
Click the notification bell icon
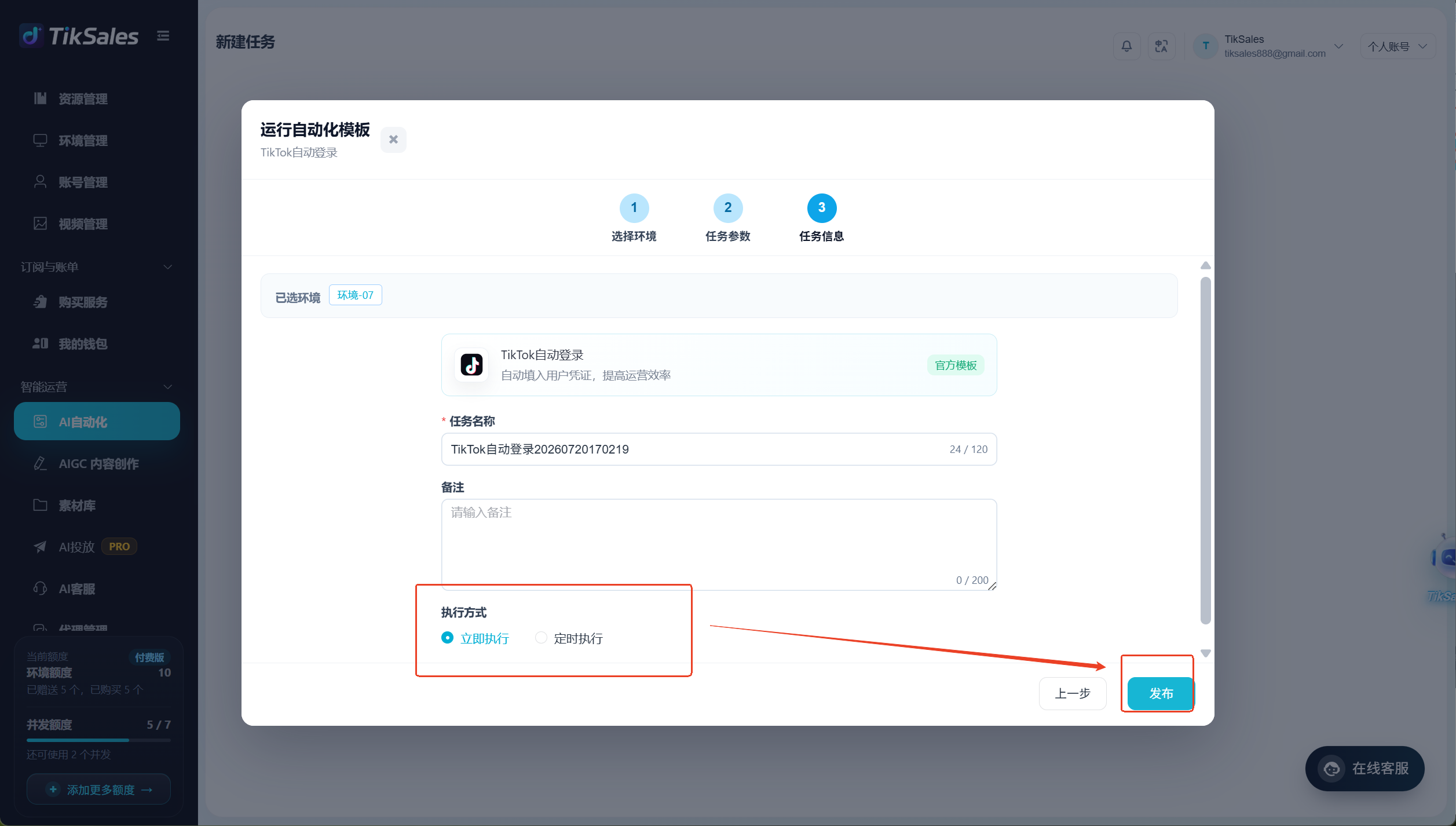tap(1126, 46)
